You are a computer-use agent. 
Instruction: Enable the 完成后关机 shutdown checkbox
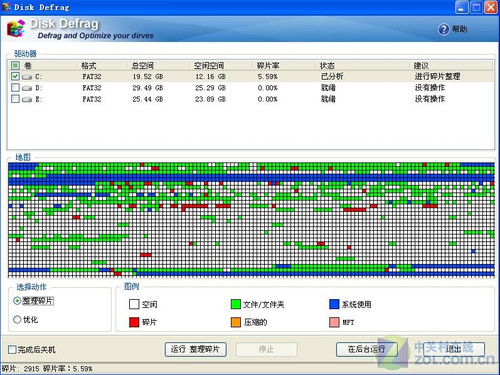[x=12, y=350]
